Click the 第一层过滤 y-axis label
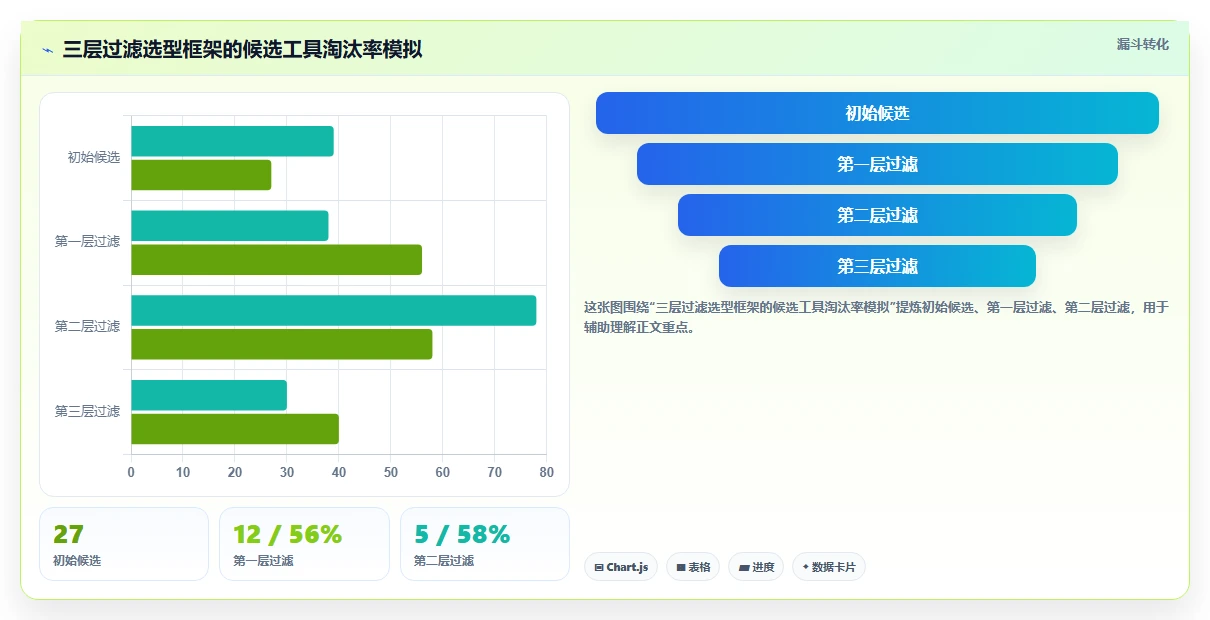Image resolution: width=1210 pixels, height=620 pixels. click(87, 242)
